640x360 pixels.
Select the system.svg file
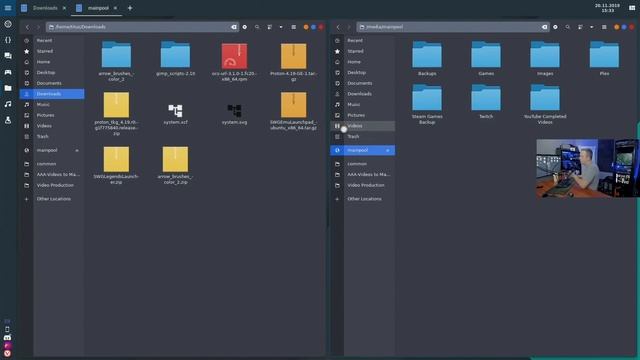click(234, 114)
